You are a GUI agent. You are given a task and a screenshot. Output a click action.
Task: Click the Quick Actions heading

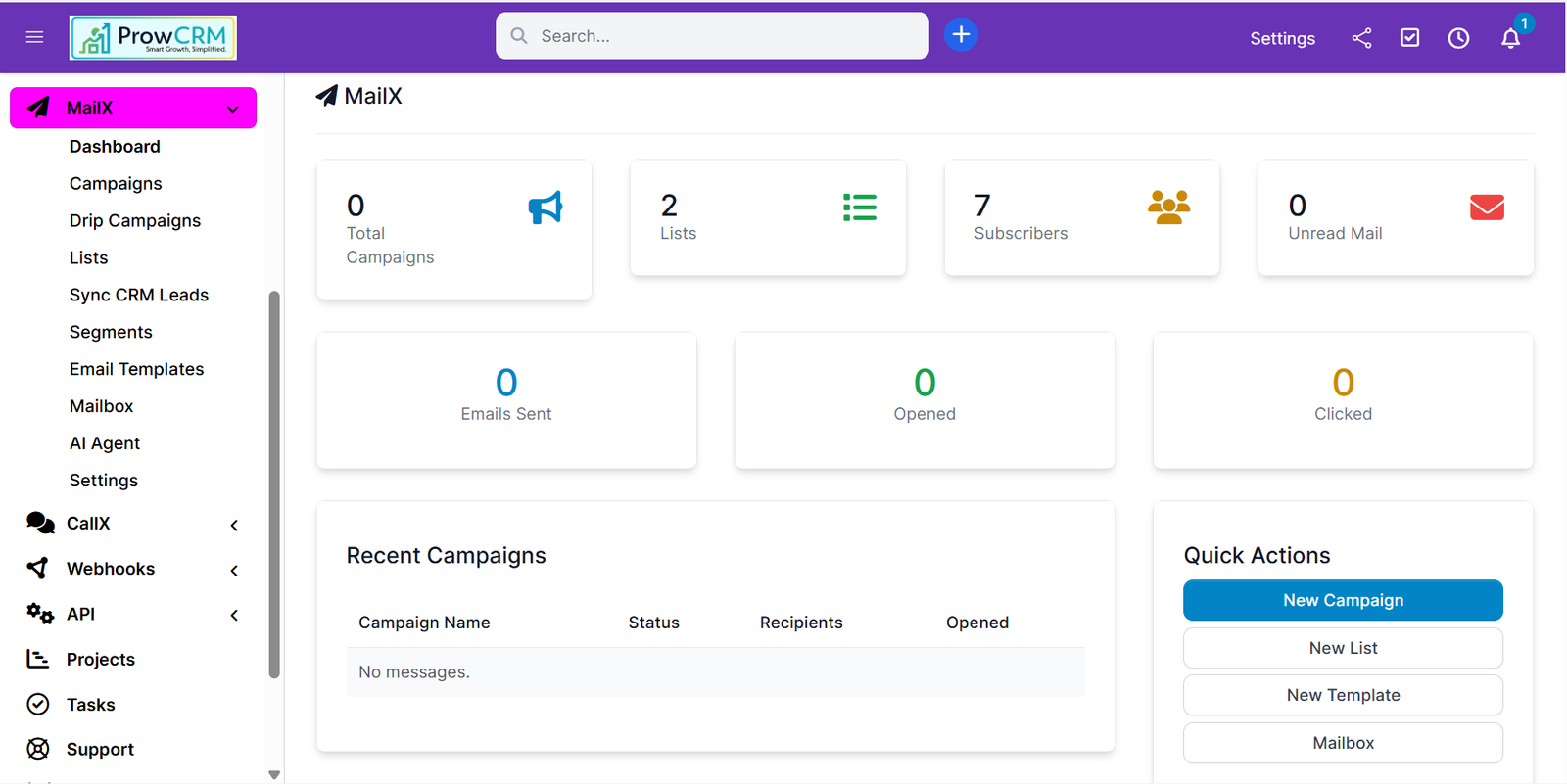pyautogui.click(x=1257, y=555)
